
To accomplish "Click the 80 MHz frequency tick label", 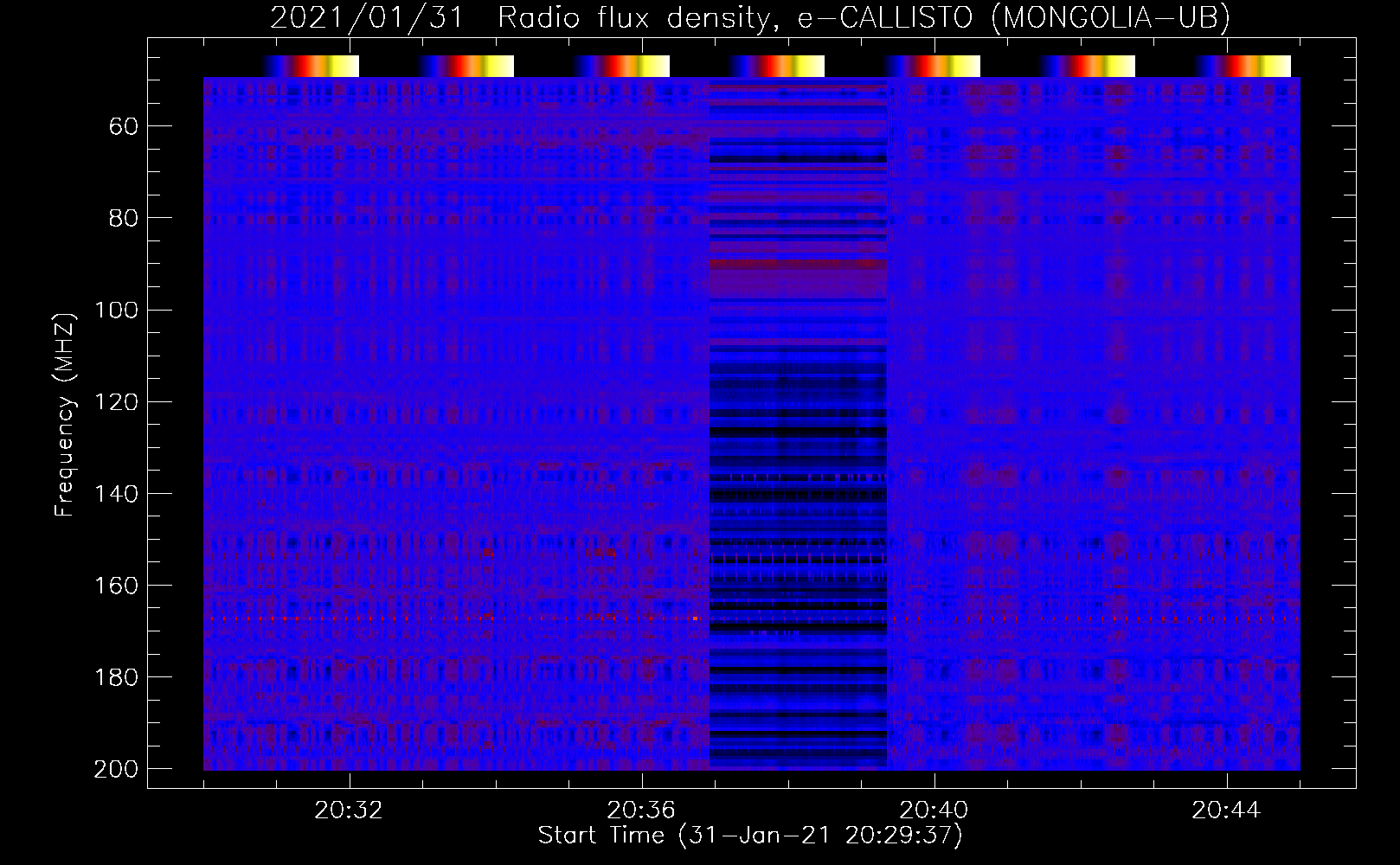I will [x=124, y=219].
